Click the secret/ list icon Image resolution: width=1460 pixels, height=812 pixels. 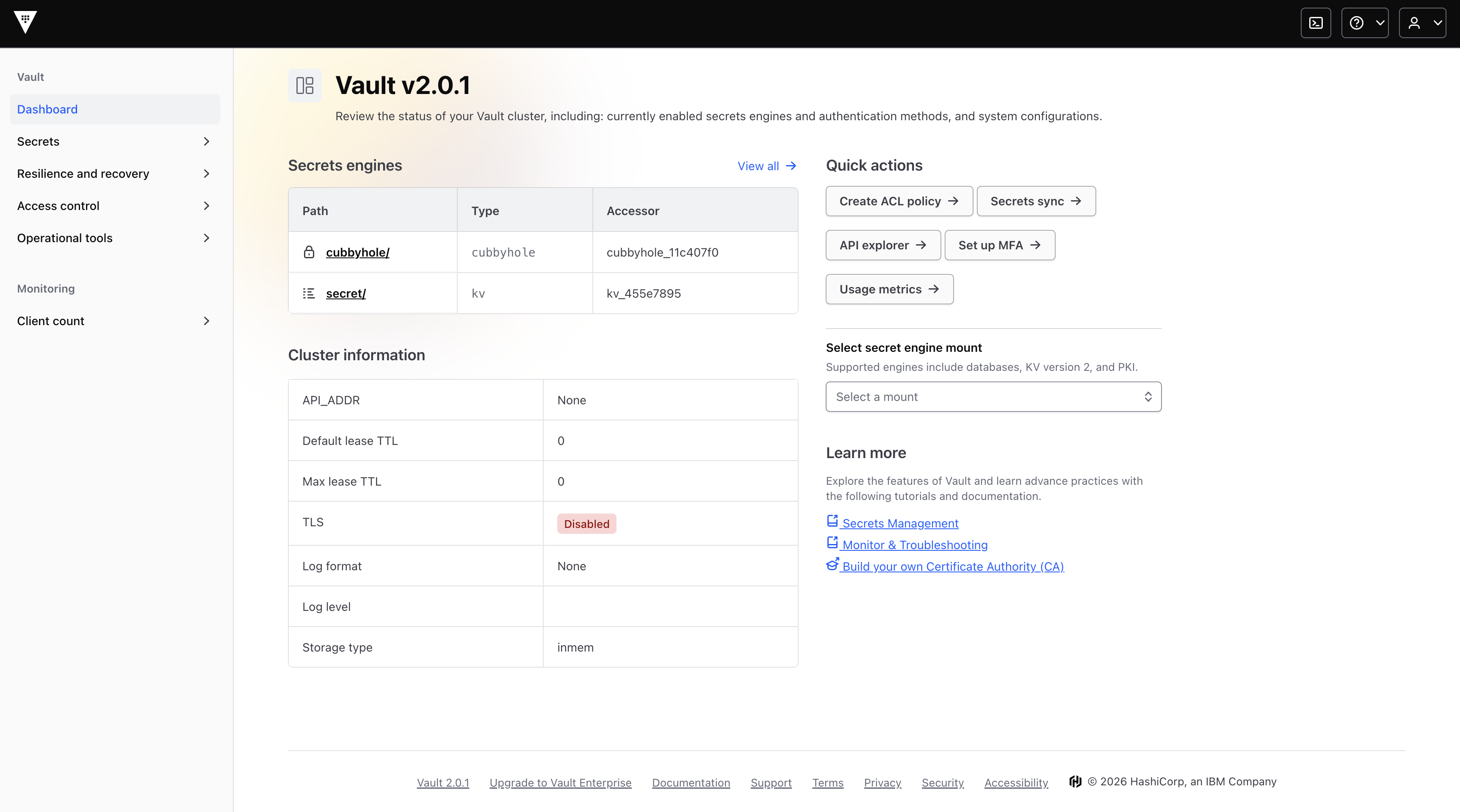click(309, 293)
